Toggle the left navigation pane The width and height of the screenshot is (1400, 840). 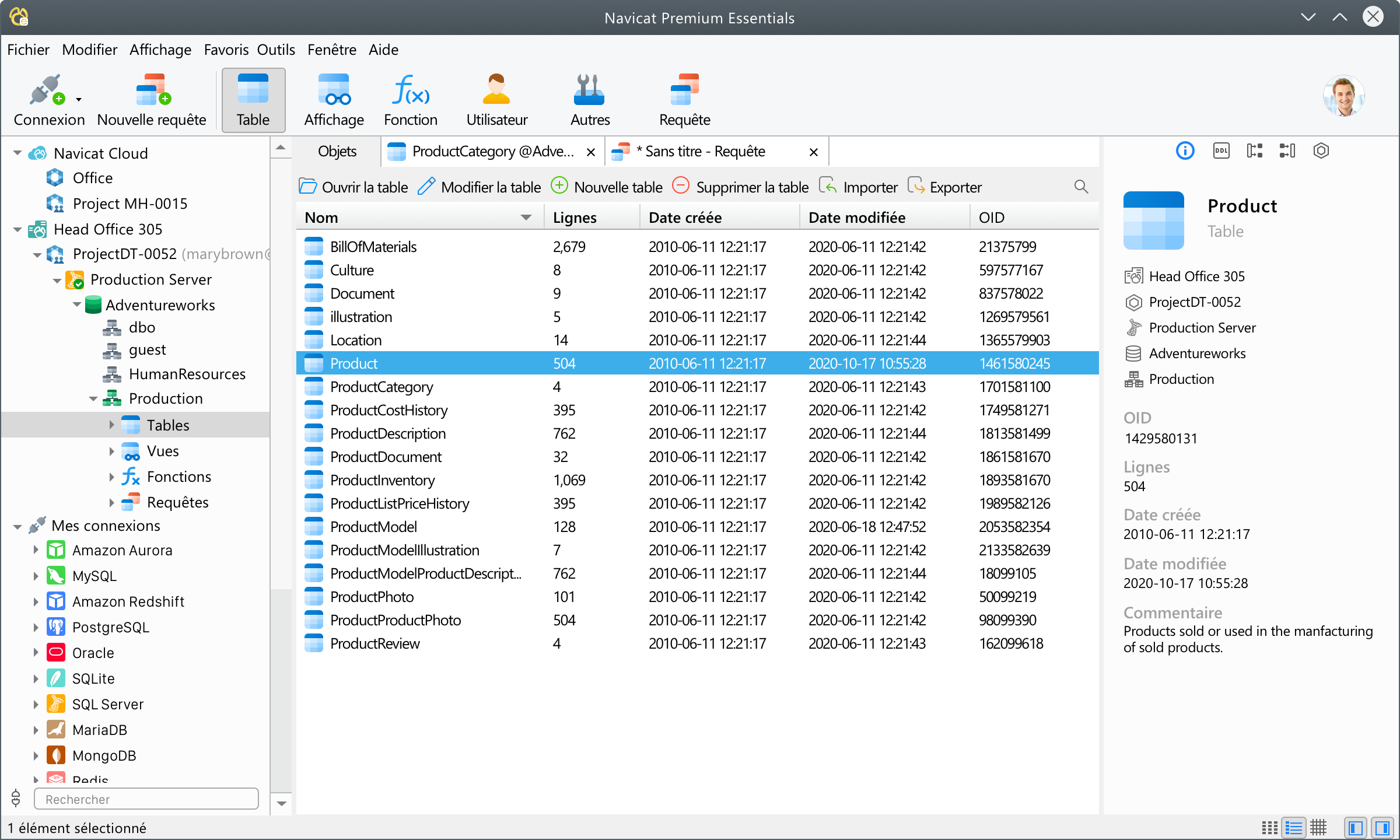coord(1356,828)
